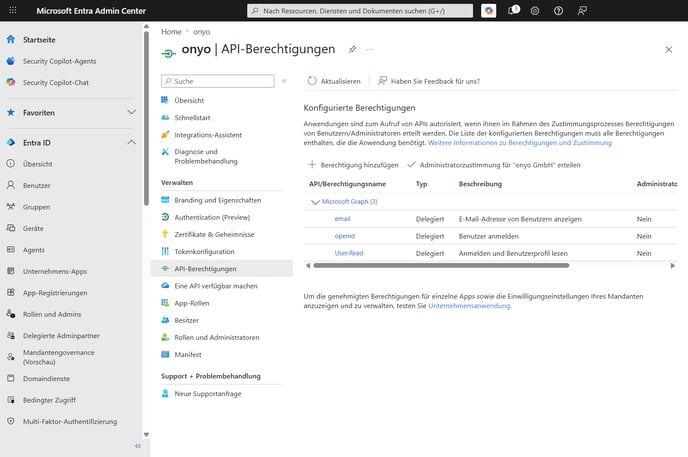
Task: Click the Zertifikate & Geheimnisse key icon
Action: click(x=165, y=234)
